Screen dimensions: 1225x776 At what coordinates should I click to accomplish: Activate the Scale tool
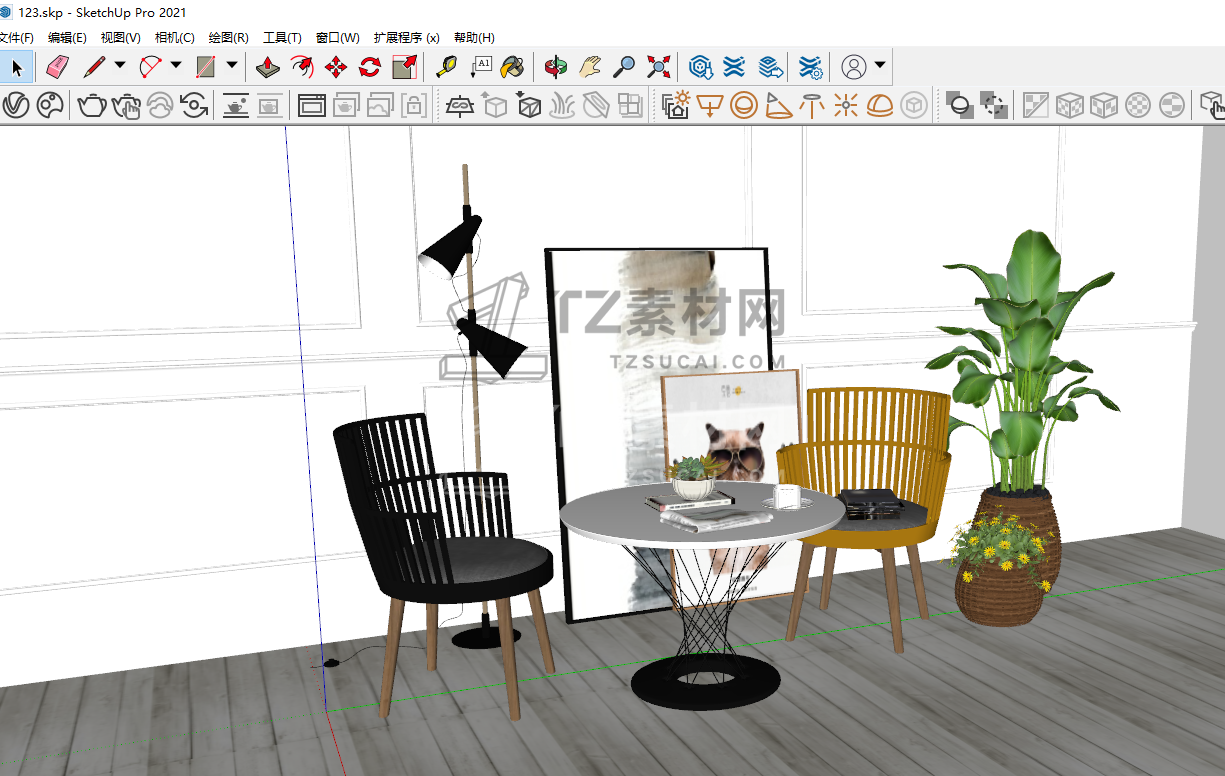coord(404,67)
